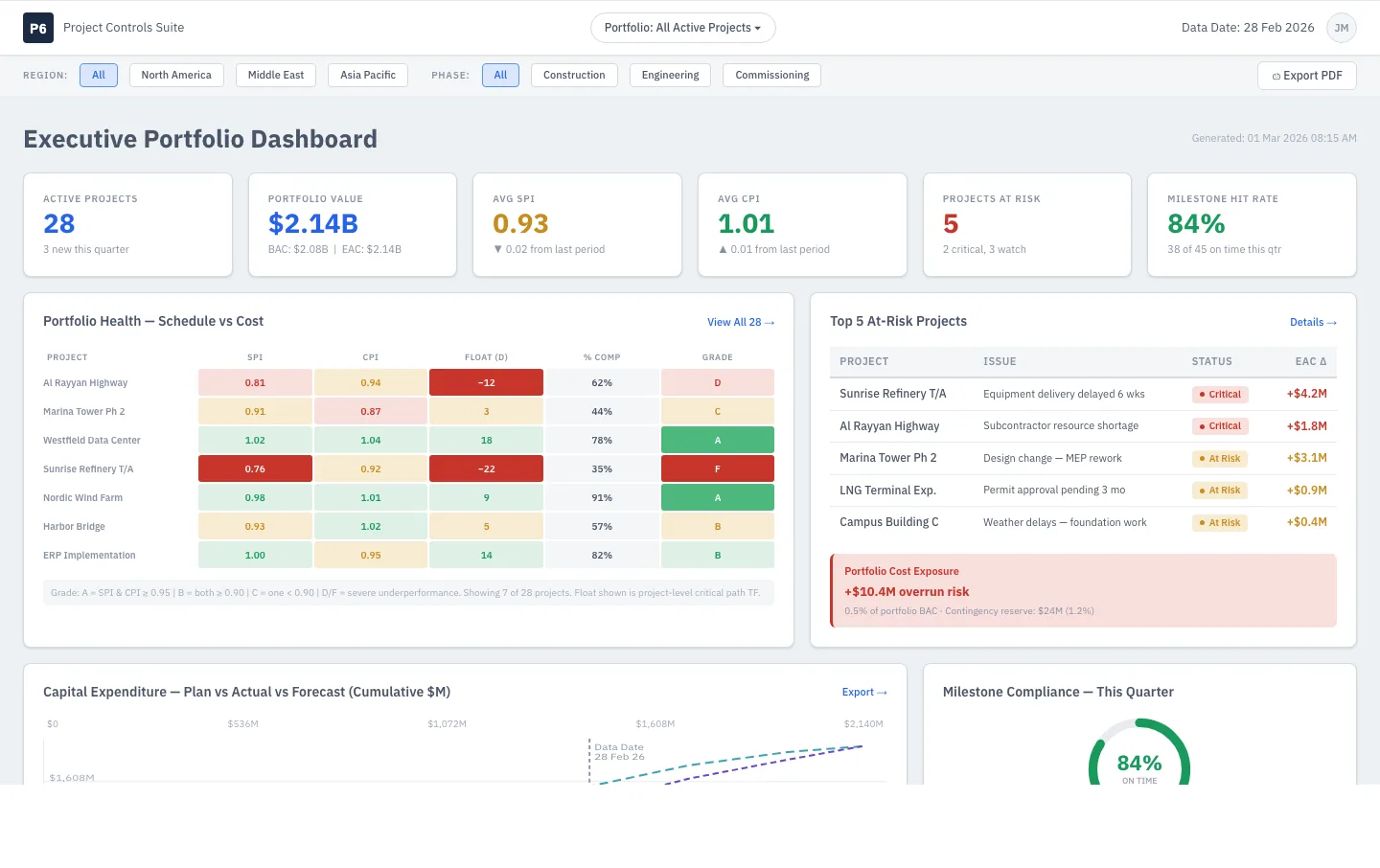
Task: Click the P6 logo icon
Action: click(x=38, y=28)
